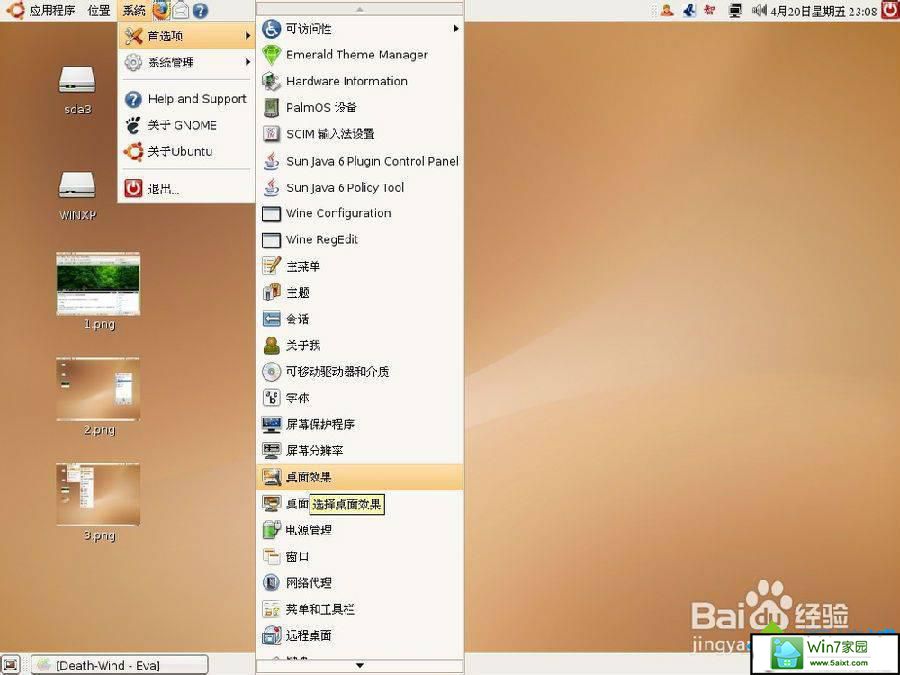Open 关于我 personal info entry
Viewport: 900px width, 675px height.
pos(360,346)
